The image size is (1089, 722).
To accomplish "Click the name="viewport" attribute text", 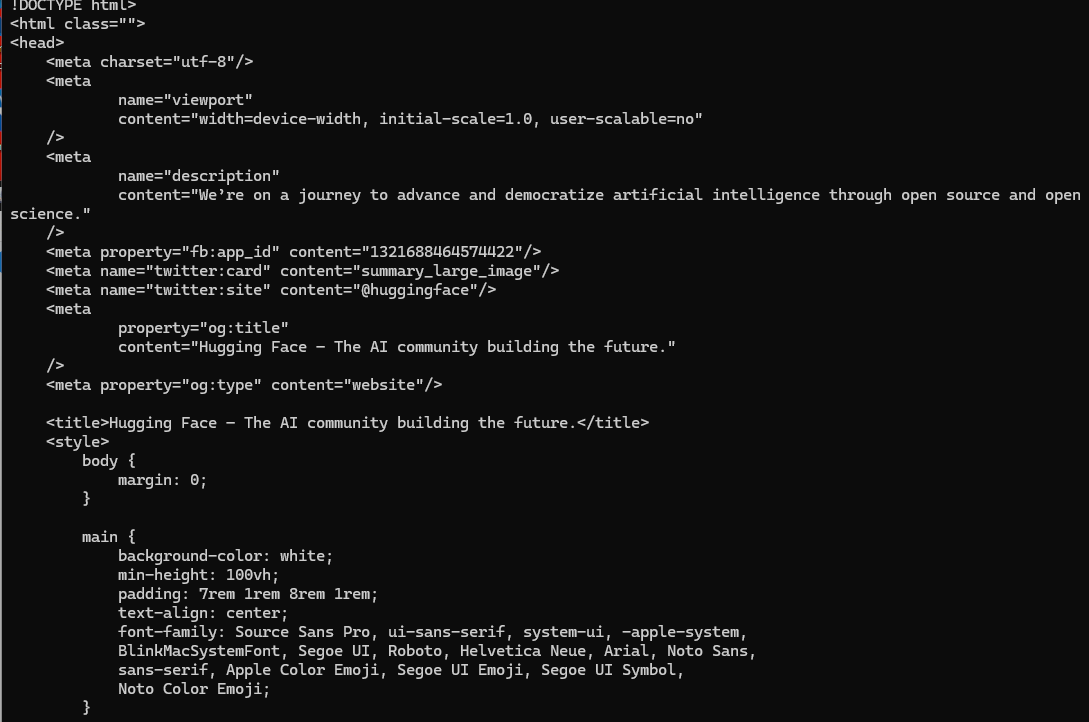I will click(185, 100).
